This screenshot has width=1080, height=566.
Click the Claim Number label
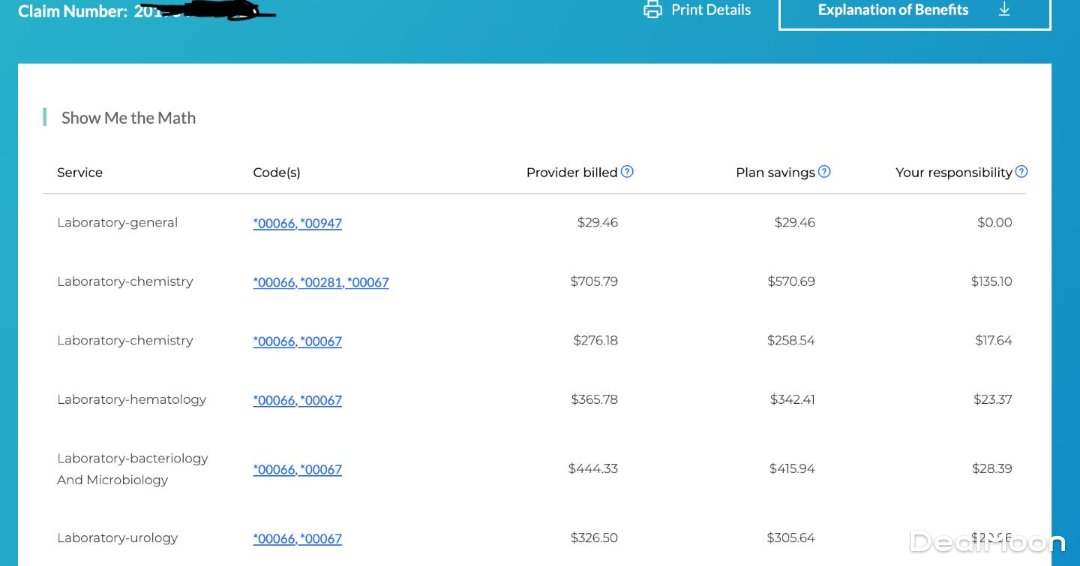click(x=72, y=12)
